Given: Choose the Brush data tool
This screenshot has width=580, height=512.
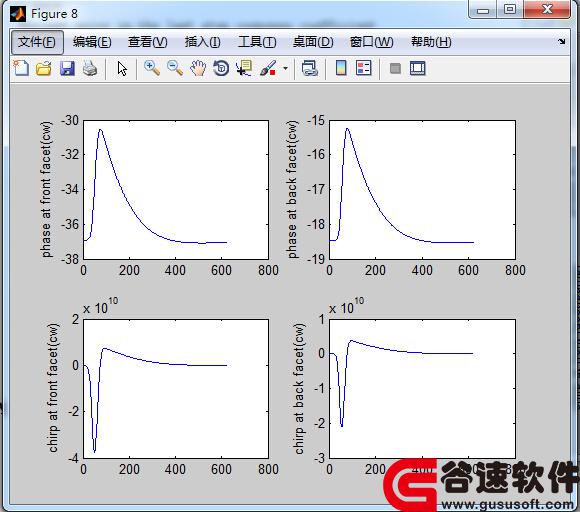Looking at the screenshot, I should 268,68.
